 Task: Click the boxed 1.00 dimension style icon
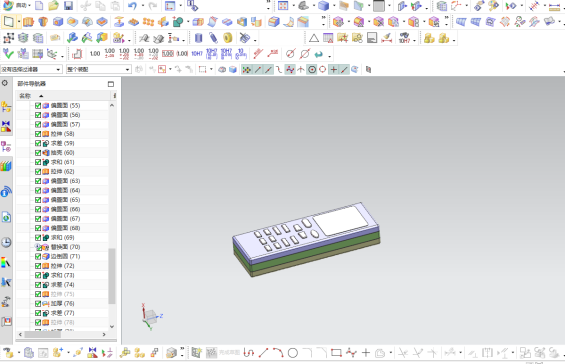[x=168, y=54]
